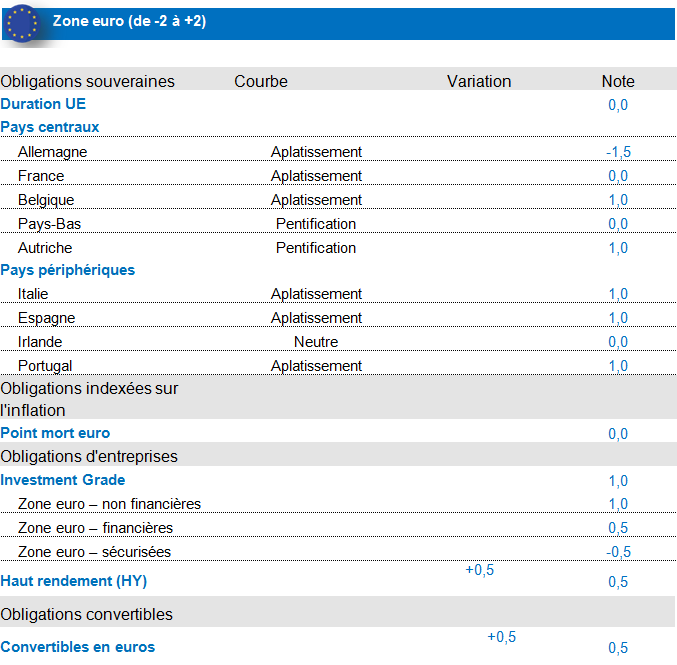Open the Duration UE link
The height and width of the screenshot is (665, 677).
click(43, 104)
